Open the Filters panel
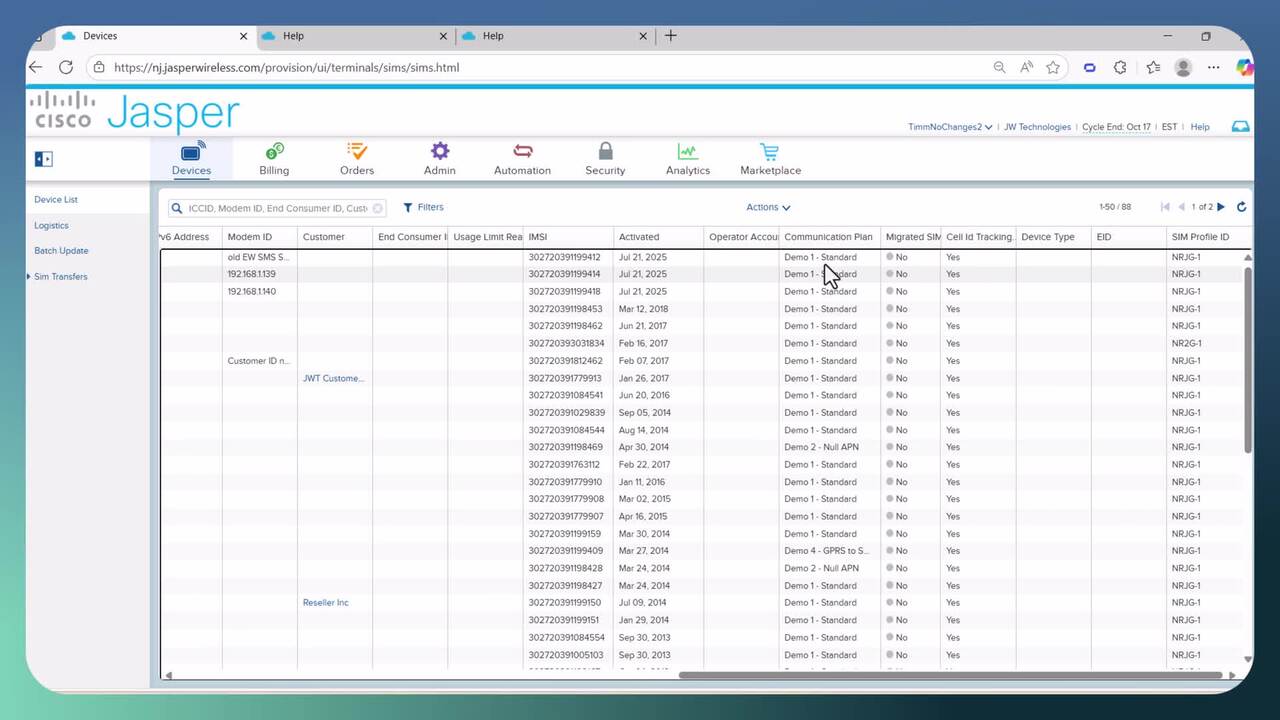 423,207
